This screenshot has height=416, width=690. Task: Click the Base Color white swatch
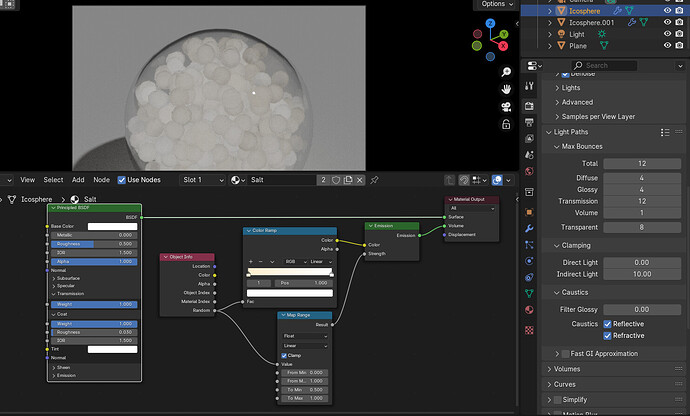pyautogui.click(x=112, y=226)
